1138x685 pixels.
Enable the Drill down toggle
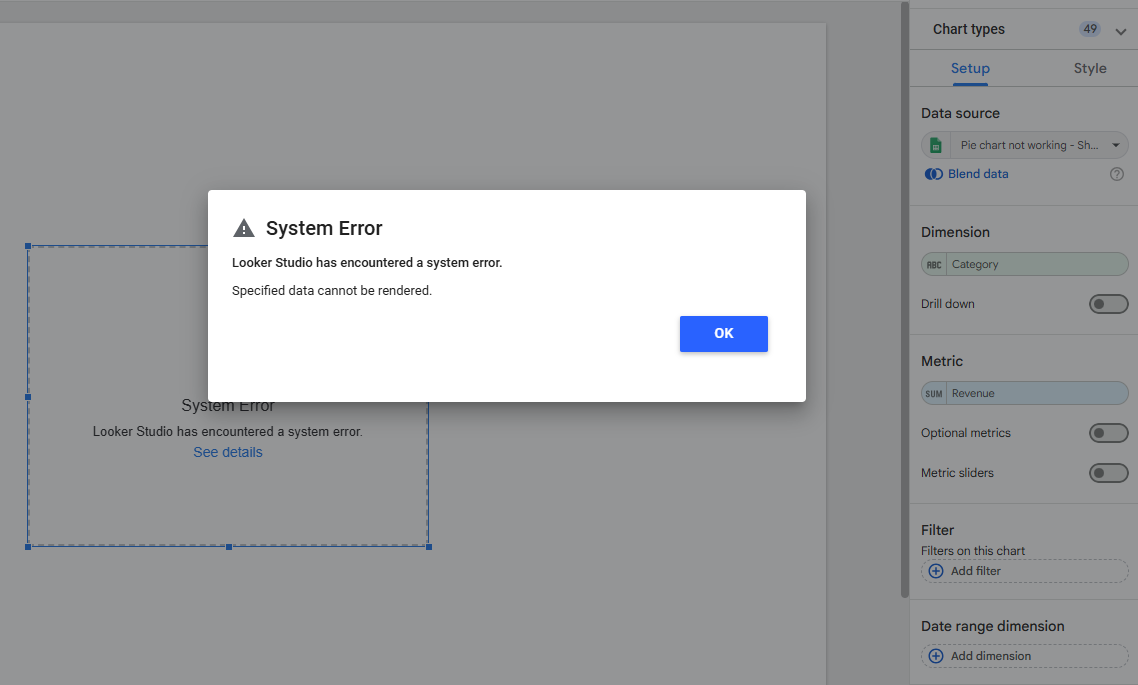click(1108, 303)
